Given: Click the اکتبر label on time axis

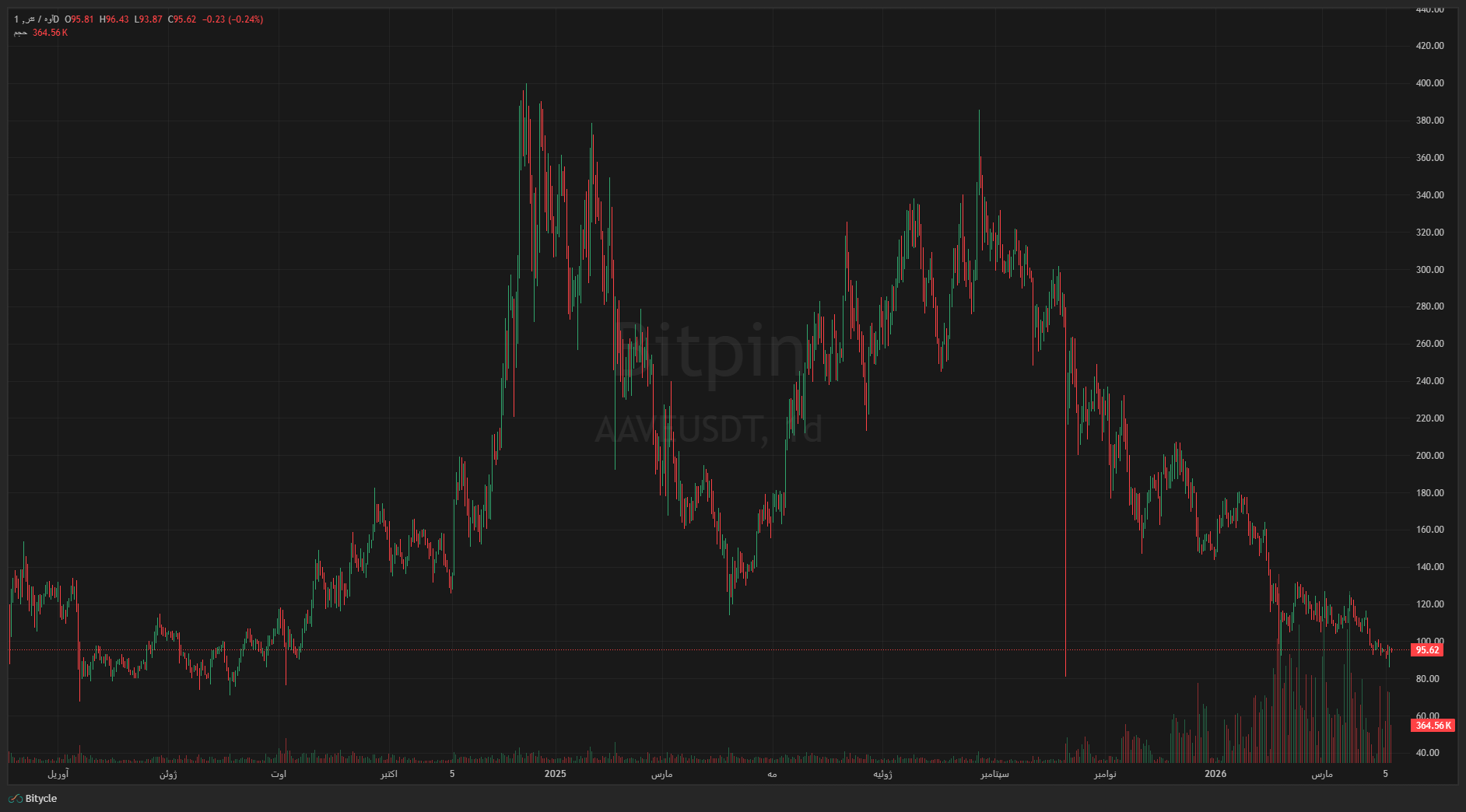Looking at the screenshot, I should pos(389,774).
